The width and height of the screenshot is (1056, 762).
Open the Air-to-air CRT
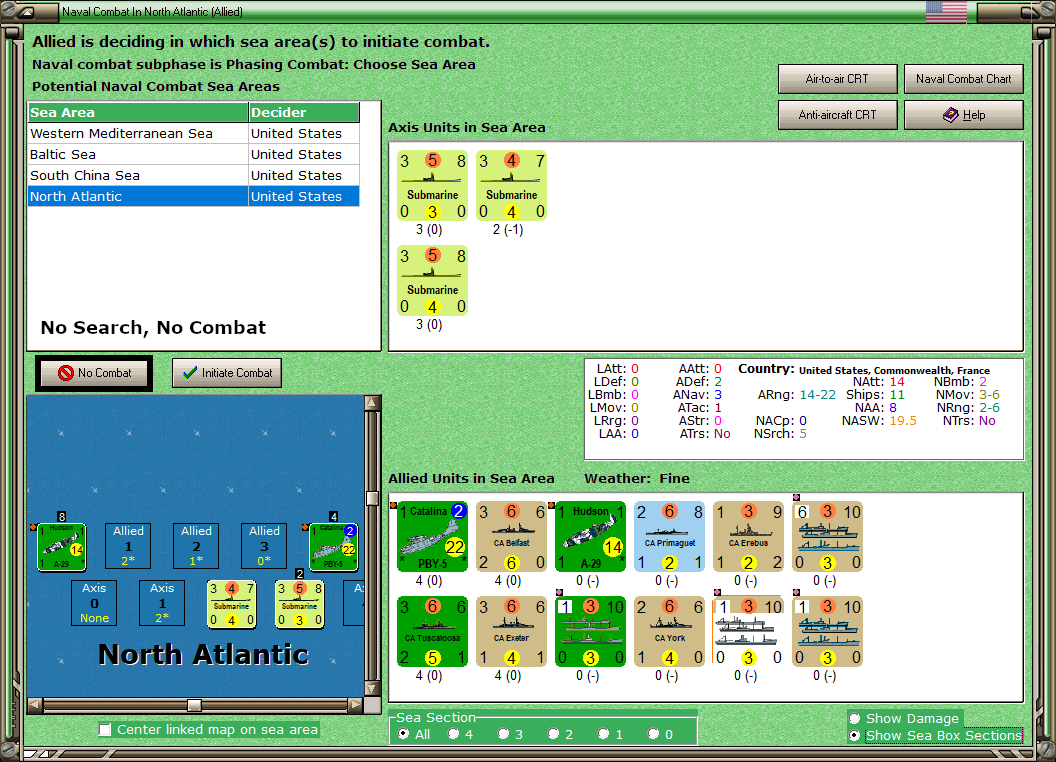pos(837,79)
